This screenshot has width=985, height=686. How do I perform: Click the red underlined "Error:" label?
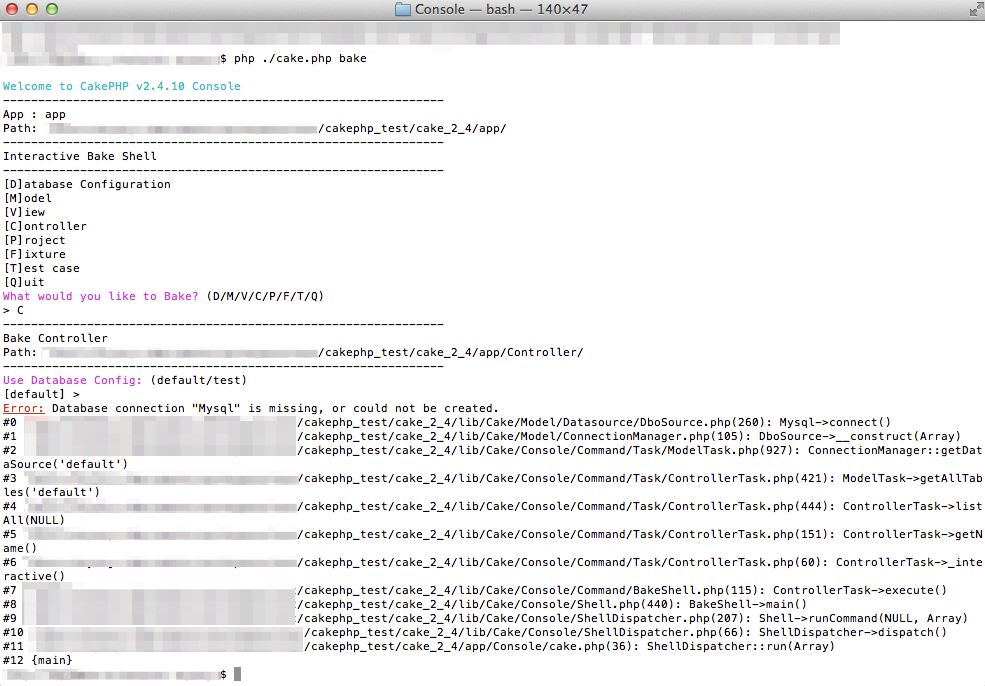coord(24,408)
